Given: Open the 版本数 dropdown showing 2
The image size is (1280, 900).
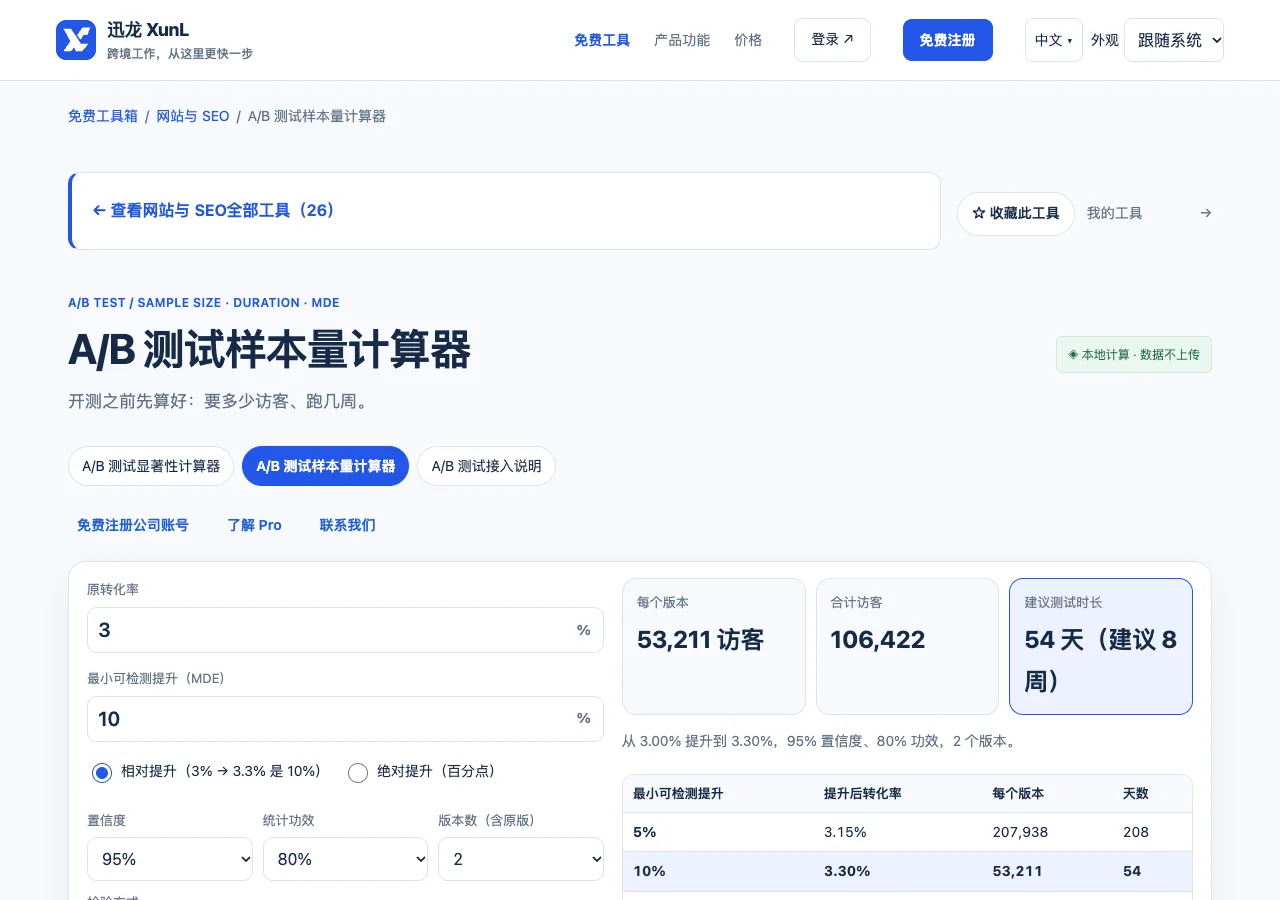Looking at the screenshot, I should click(x=521, y=859).
